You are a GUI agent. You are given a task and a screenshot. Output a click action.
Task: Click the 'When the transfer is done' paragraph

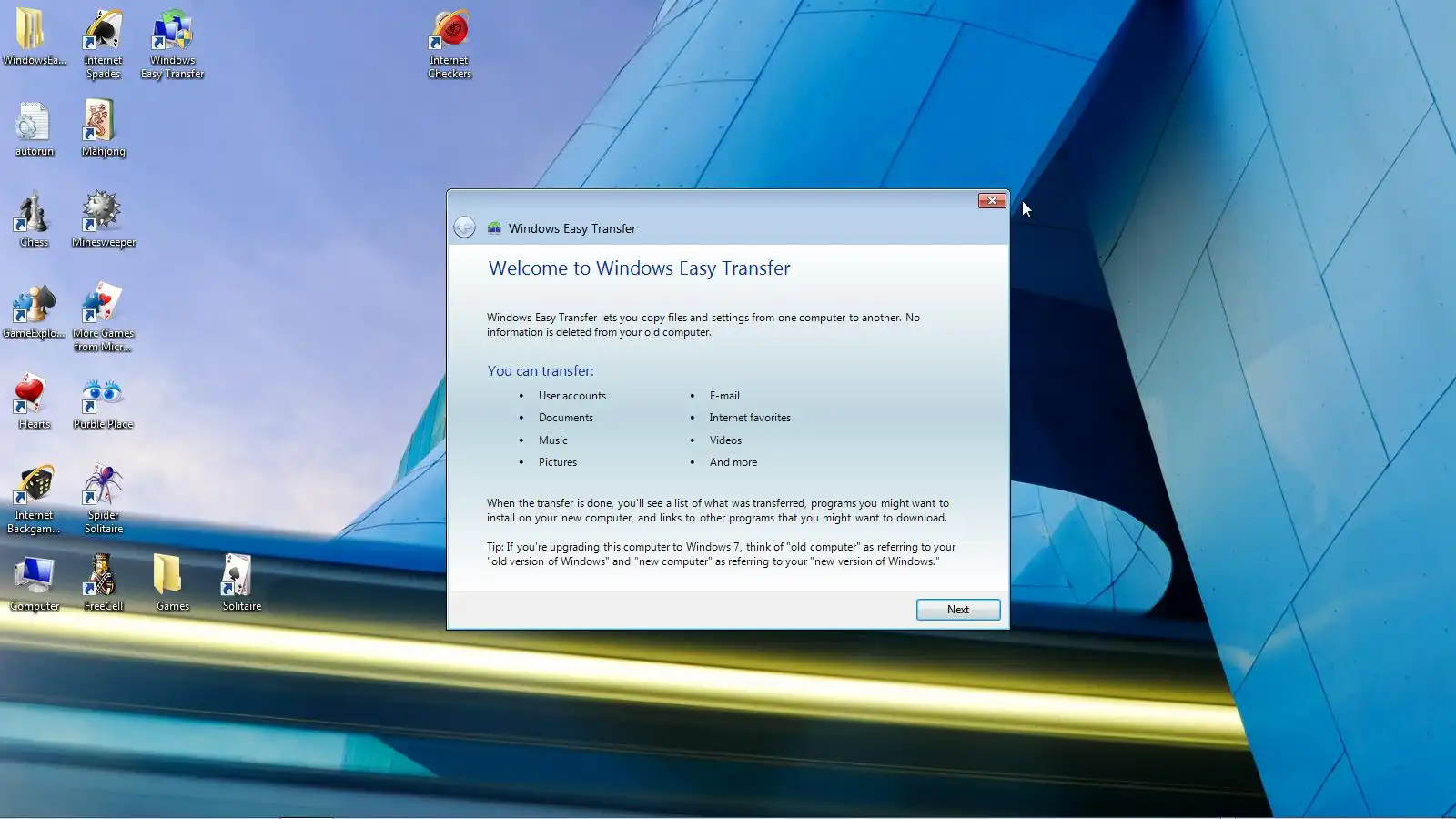718,511
